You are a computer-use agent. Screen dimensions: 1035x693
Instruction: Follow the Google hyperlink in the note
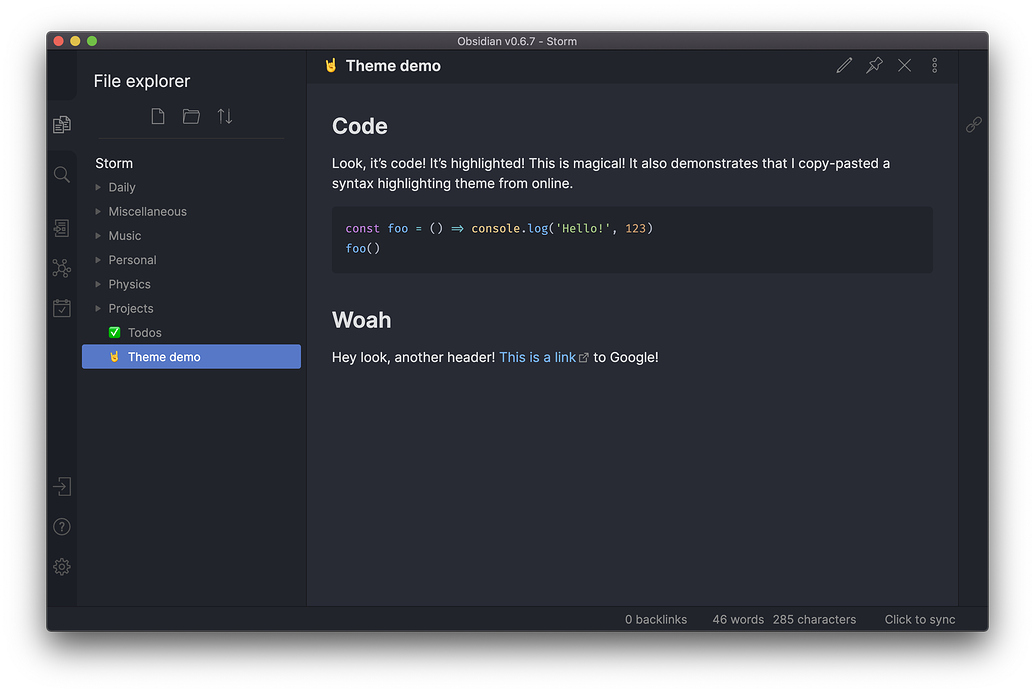tap(538, 357)
